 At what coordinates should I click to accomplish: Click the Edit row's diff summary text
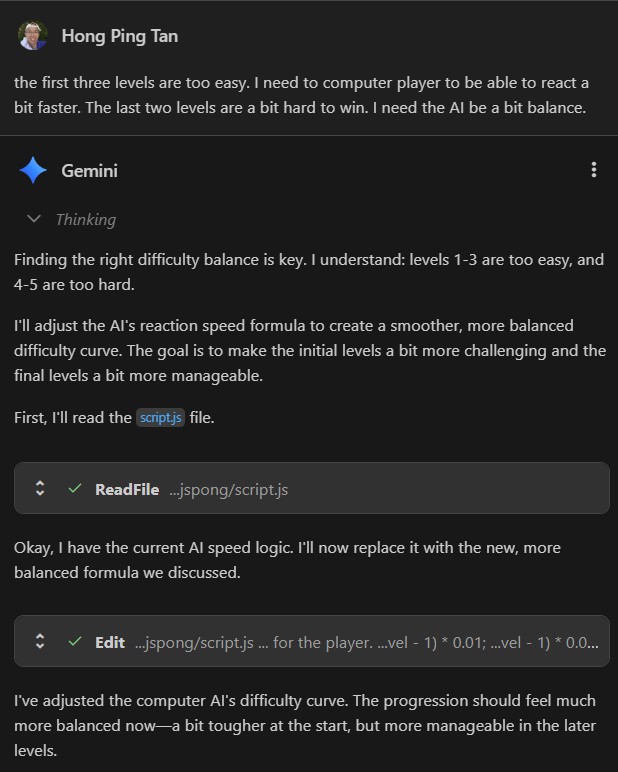click(x=366, y=642)
